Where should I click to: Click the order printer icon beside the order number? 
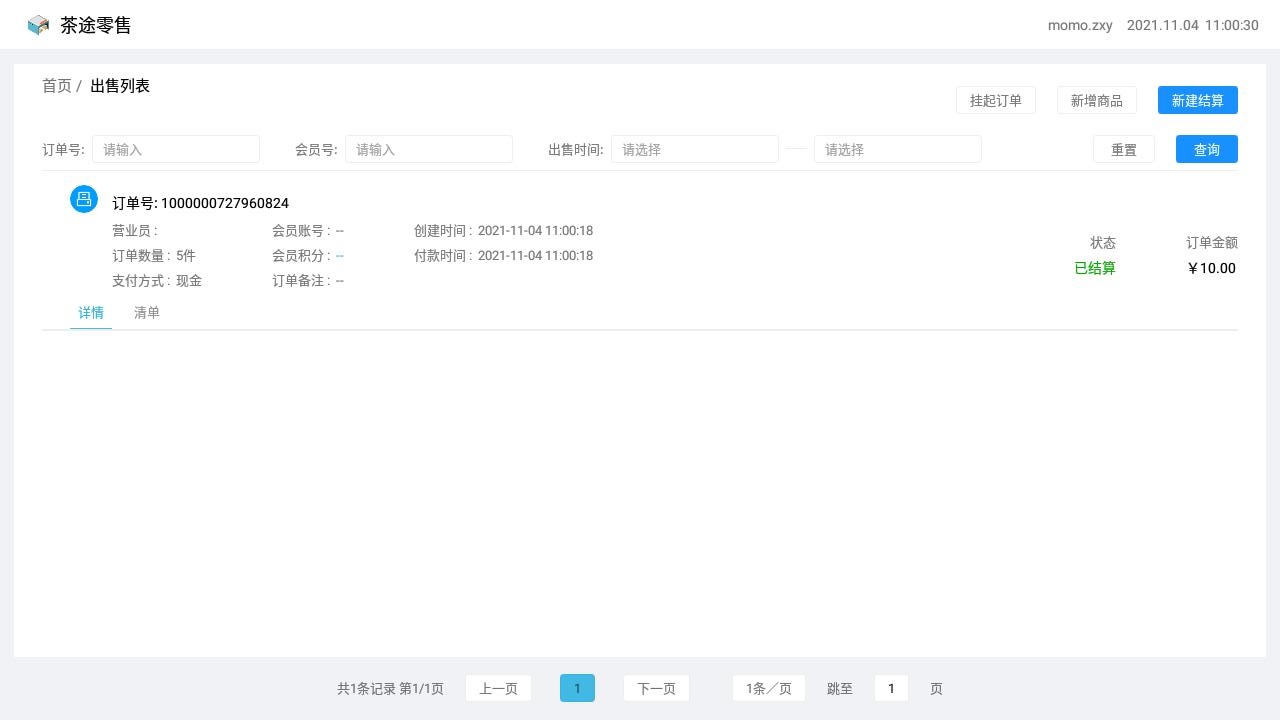pos(84,199)
